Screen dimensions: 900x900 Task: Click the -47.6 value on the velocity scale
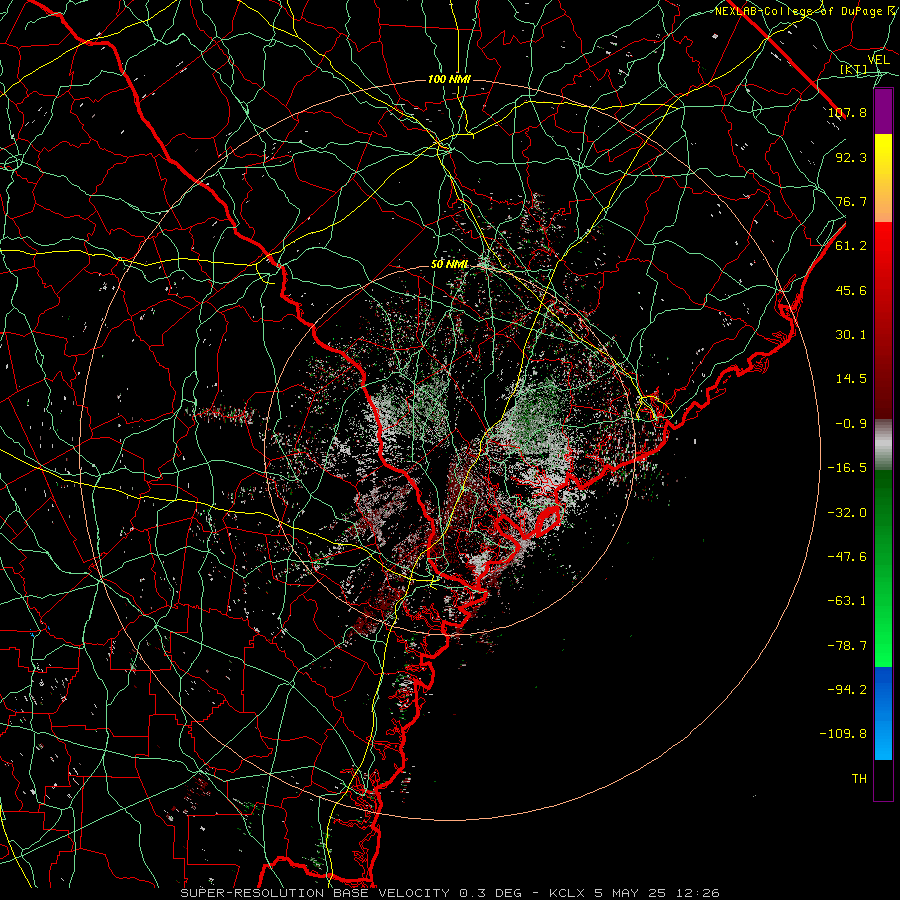(847, 557)
